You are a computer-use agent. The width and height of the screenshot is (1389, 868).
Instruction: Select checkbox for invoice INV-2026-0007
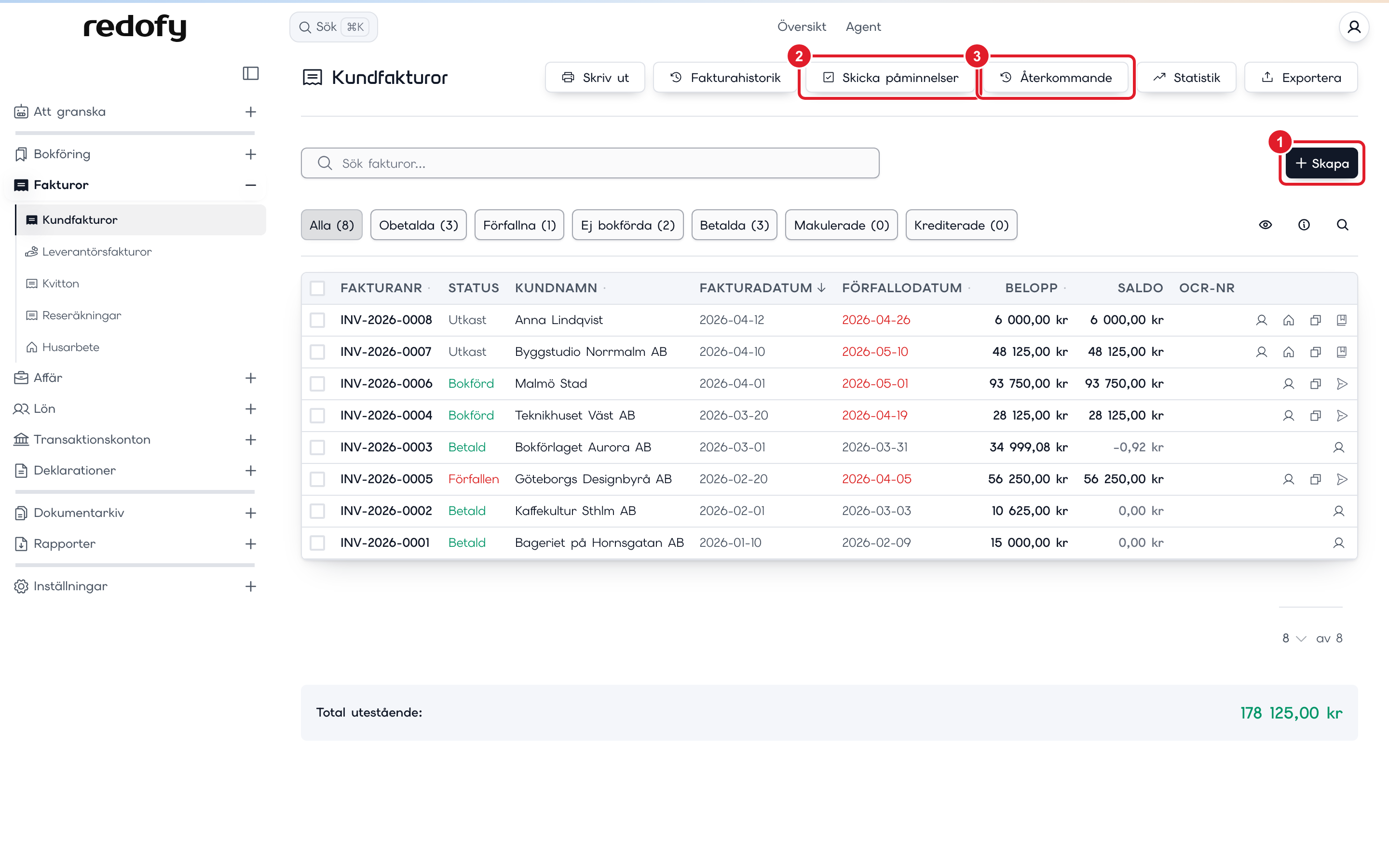(x=317, y=352)
